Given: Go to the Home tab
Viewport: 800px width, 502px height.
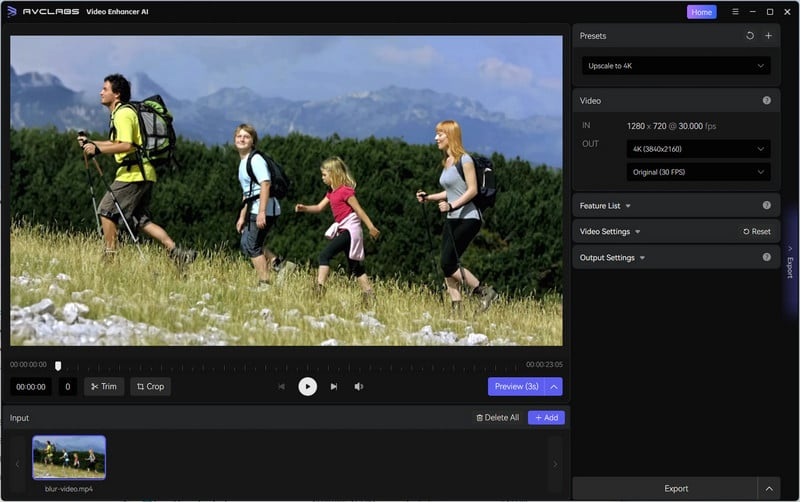Looking at the screenshot, I should tap(701, 12).
